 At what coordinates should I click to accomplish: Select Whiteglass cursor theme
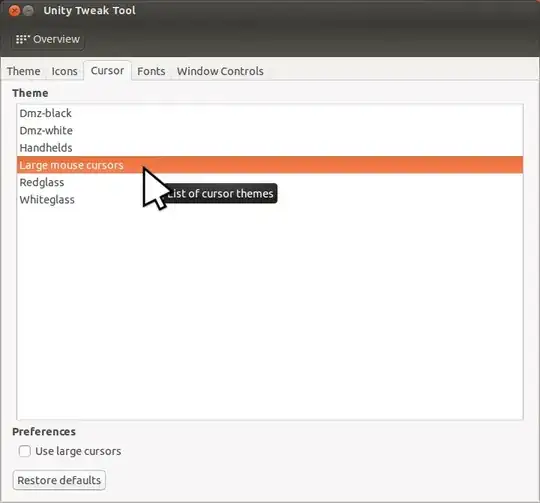pyautogui.click(x=270, y=200)
